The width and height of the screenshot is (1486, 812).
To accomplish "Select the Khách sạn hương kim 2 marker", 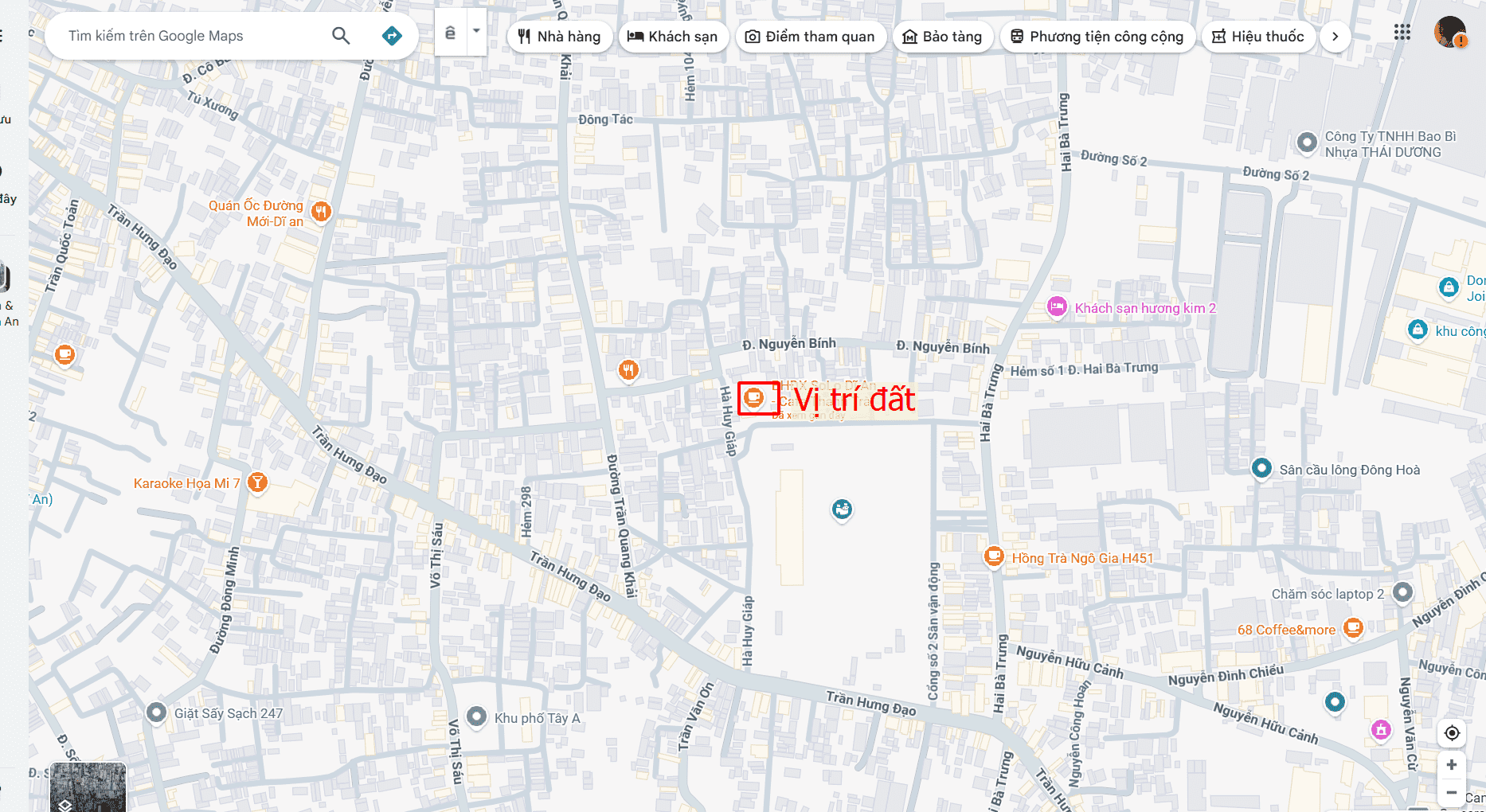I will (1057, 307).
